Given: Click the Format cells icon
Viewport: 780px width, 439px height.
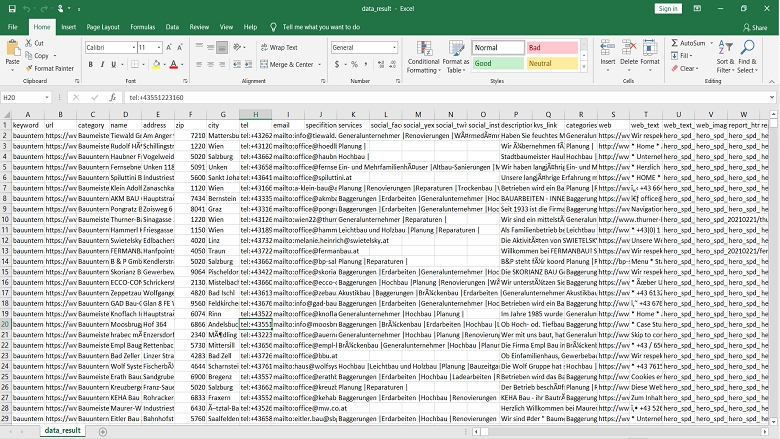Looking at the screenshot, I should pyautogui.click(x=650, y=48).
